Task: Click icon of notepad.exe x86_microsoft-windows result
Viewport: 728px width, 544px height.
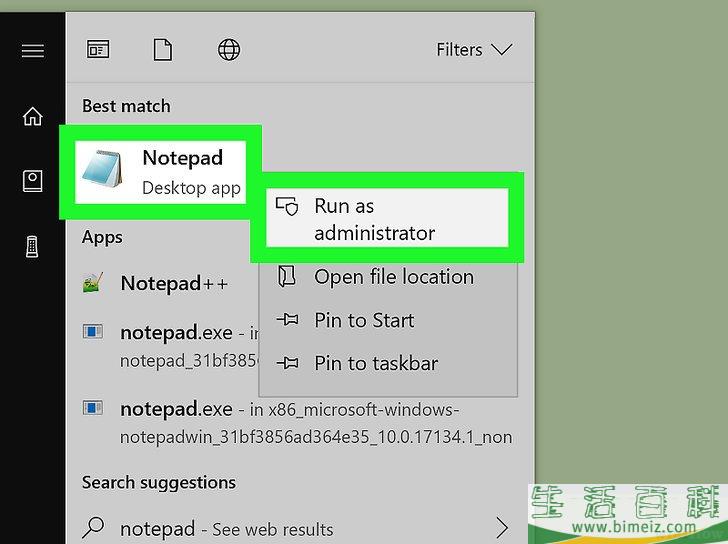Action: click(x=93, y=408)
